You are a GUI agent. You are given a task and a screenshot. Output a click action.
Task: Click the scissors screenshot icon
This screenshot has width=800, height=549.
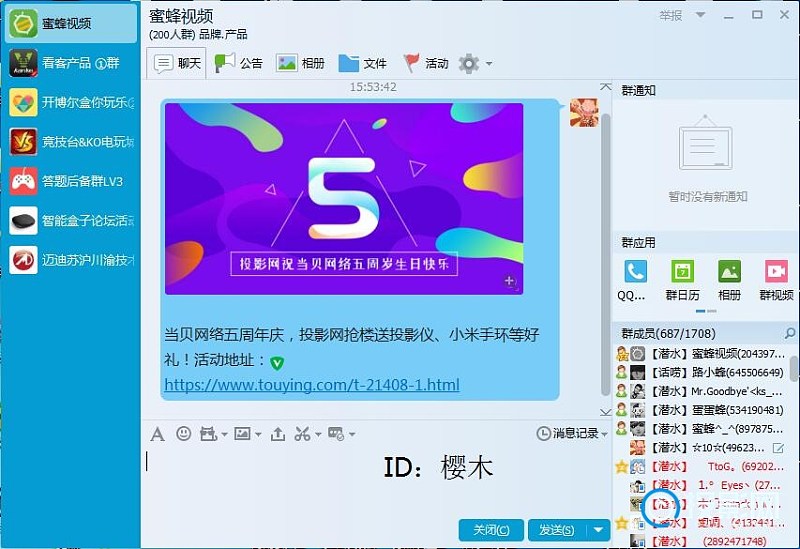coord(302,434)
